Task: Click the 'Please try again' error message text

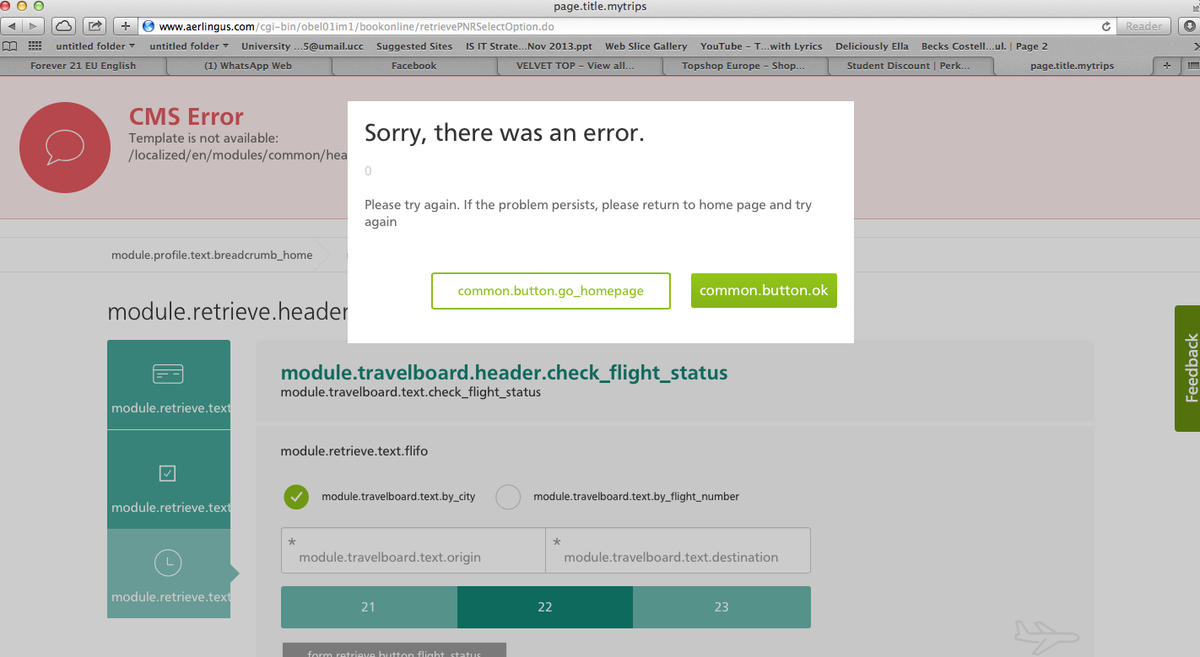Action: tap(588, 213)
